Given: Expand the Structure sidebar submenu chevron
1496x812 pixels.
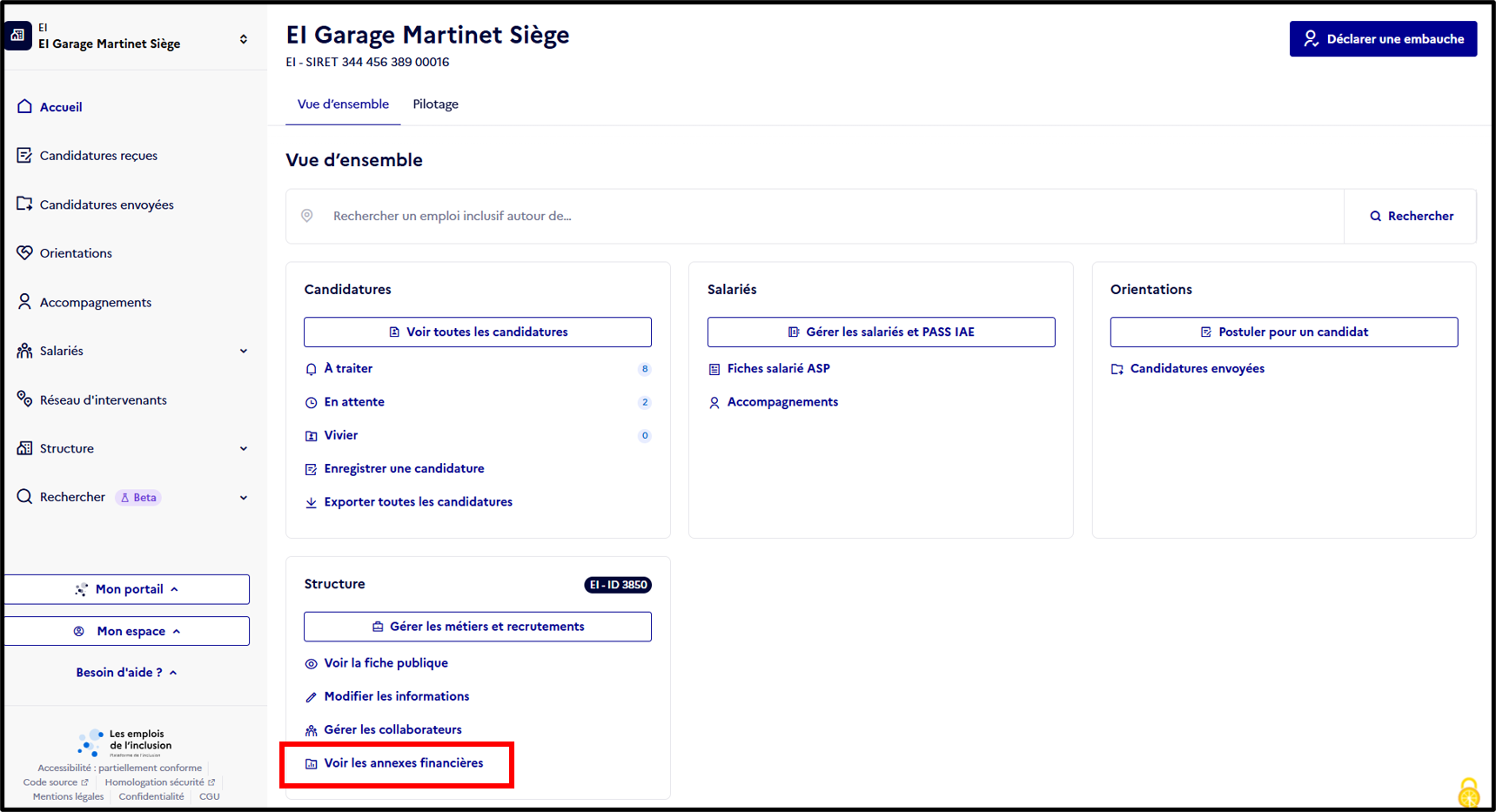Looking at the screenshot, I should [x=244, y=448].
